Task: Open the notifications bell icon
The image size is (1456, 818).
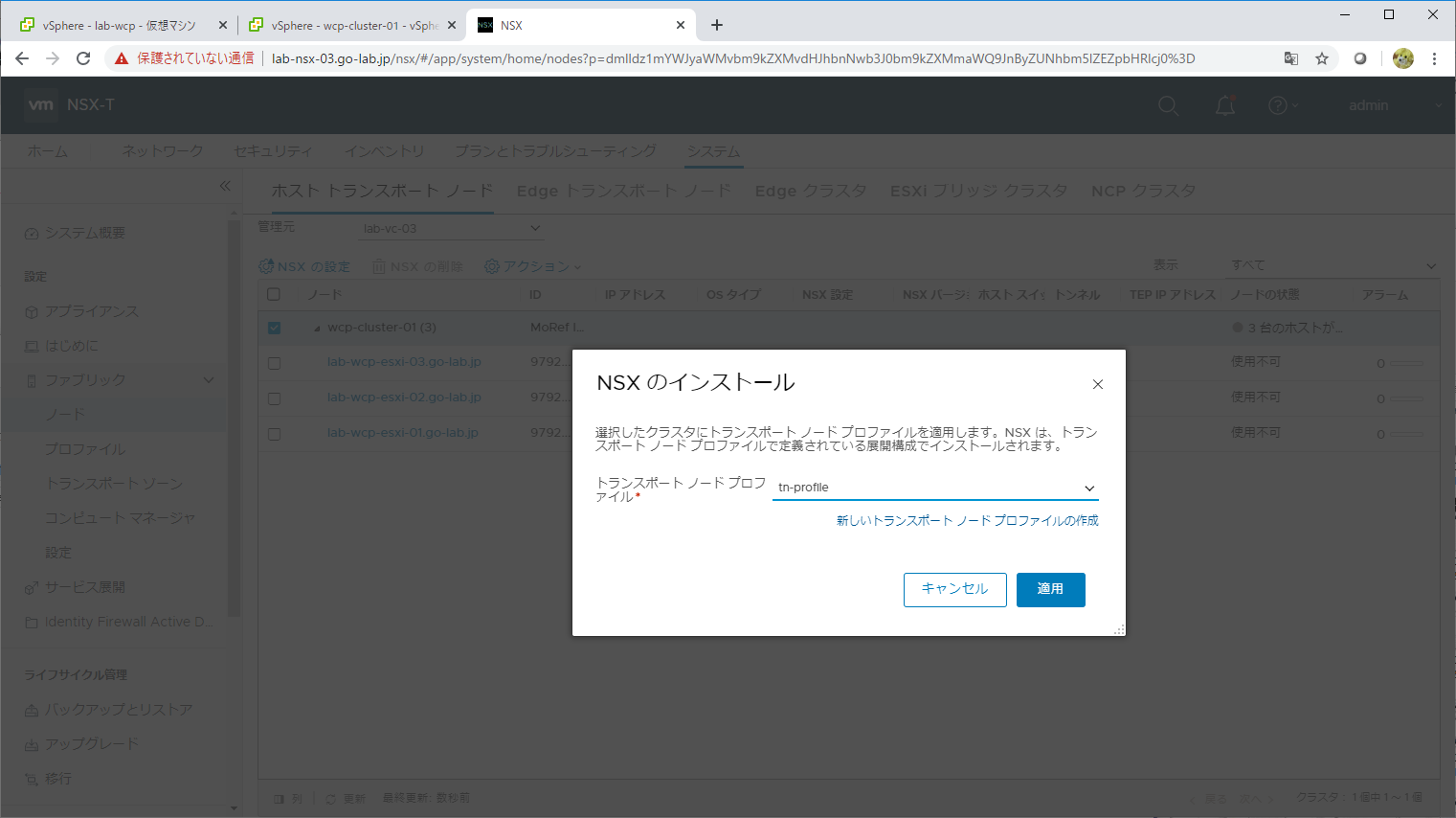Action: (x=1225, y=105)
